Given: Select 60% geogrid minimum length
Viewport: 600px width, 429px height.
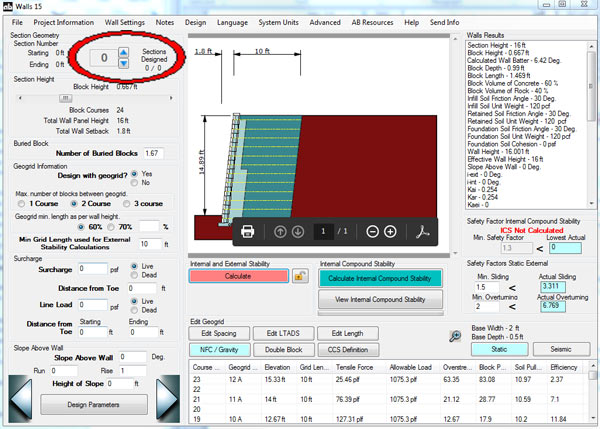Looking at the screenshot, I should click(x=81, y=227).
